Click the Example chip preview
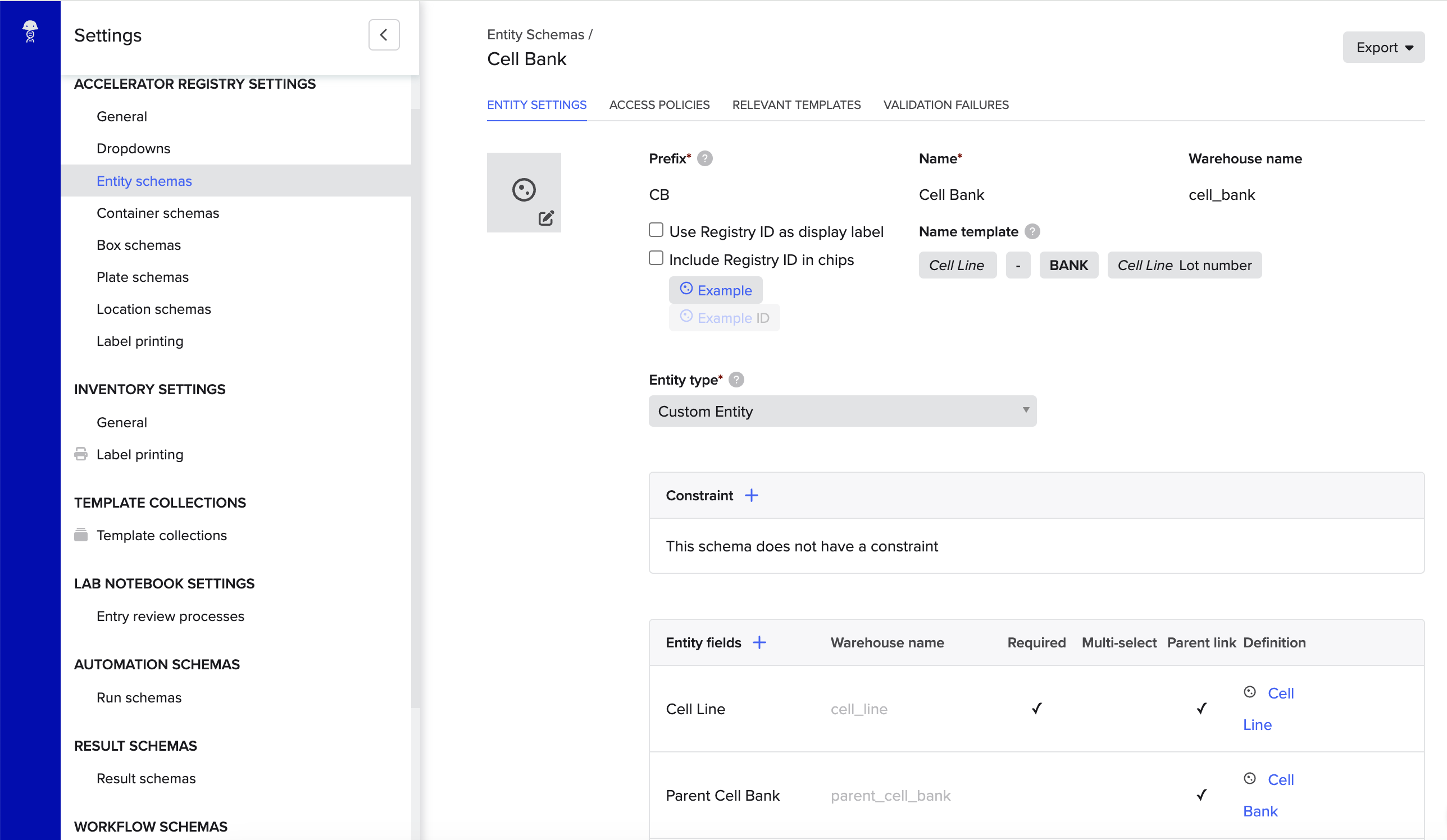The width and height of the screenshot is (1447, 840). point(716,290)
